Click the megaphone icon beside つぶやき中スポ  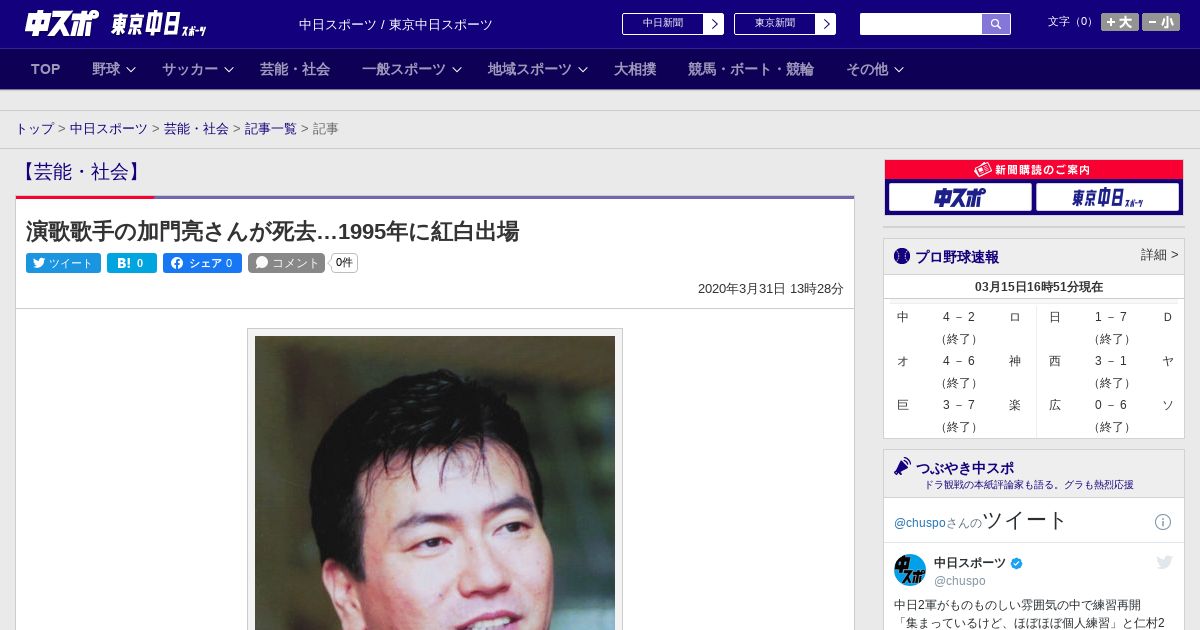tap(902, 467)
